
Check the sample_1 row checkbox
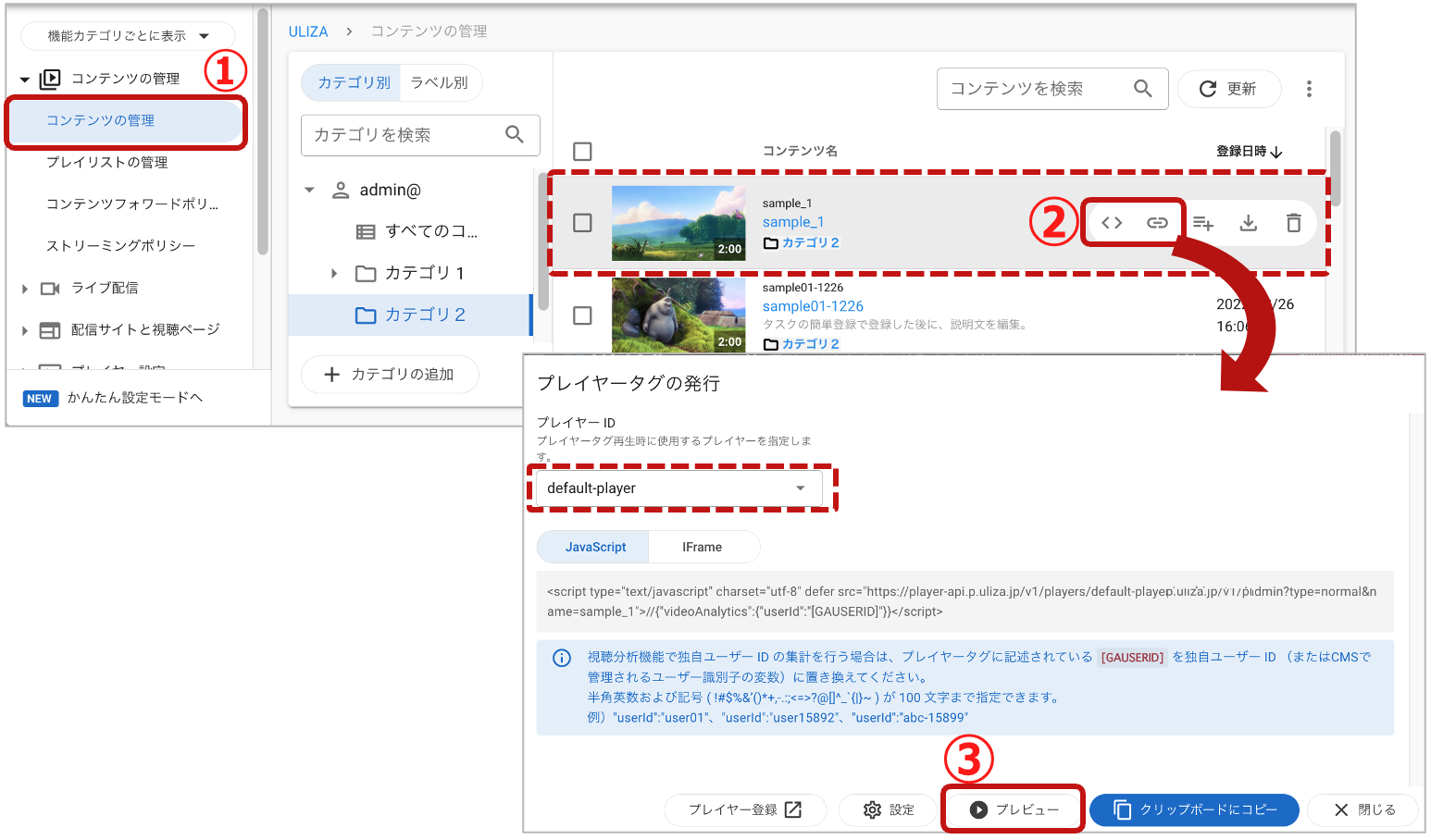coord(582,223)
